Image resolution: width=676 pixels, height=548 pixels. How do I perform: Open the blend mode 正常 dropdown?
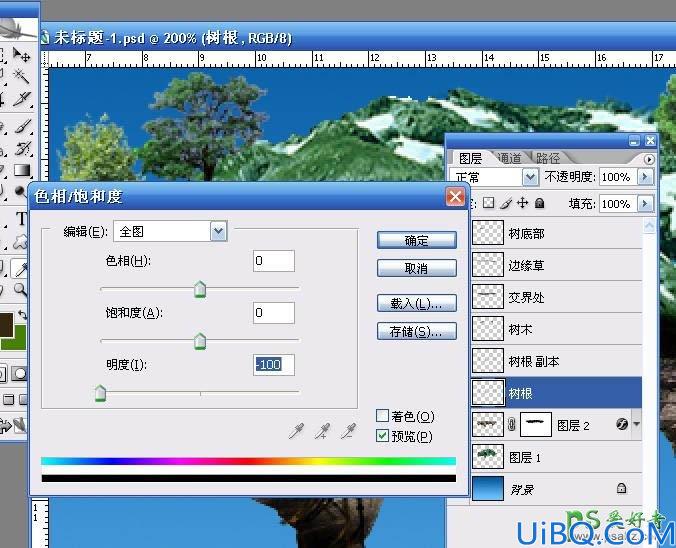tap(531, 177)
